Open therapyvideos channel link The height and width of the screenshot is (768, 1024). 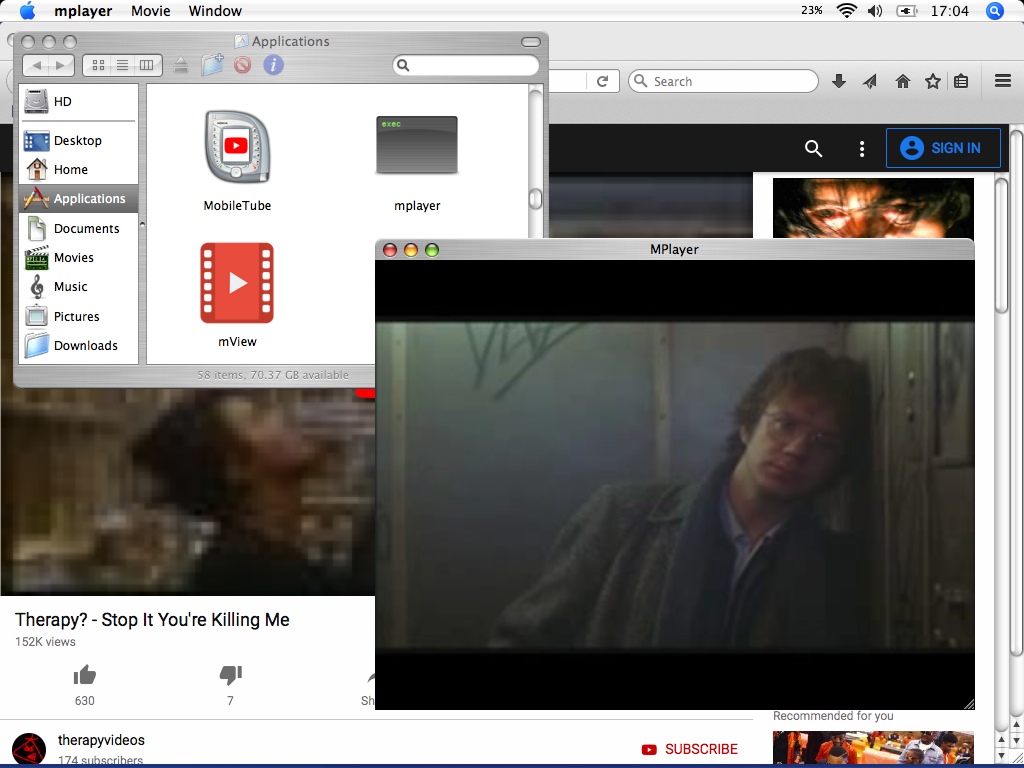(101, 740)
